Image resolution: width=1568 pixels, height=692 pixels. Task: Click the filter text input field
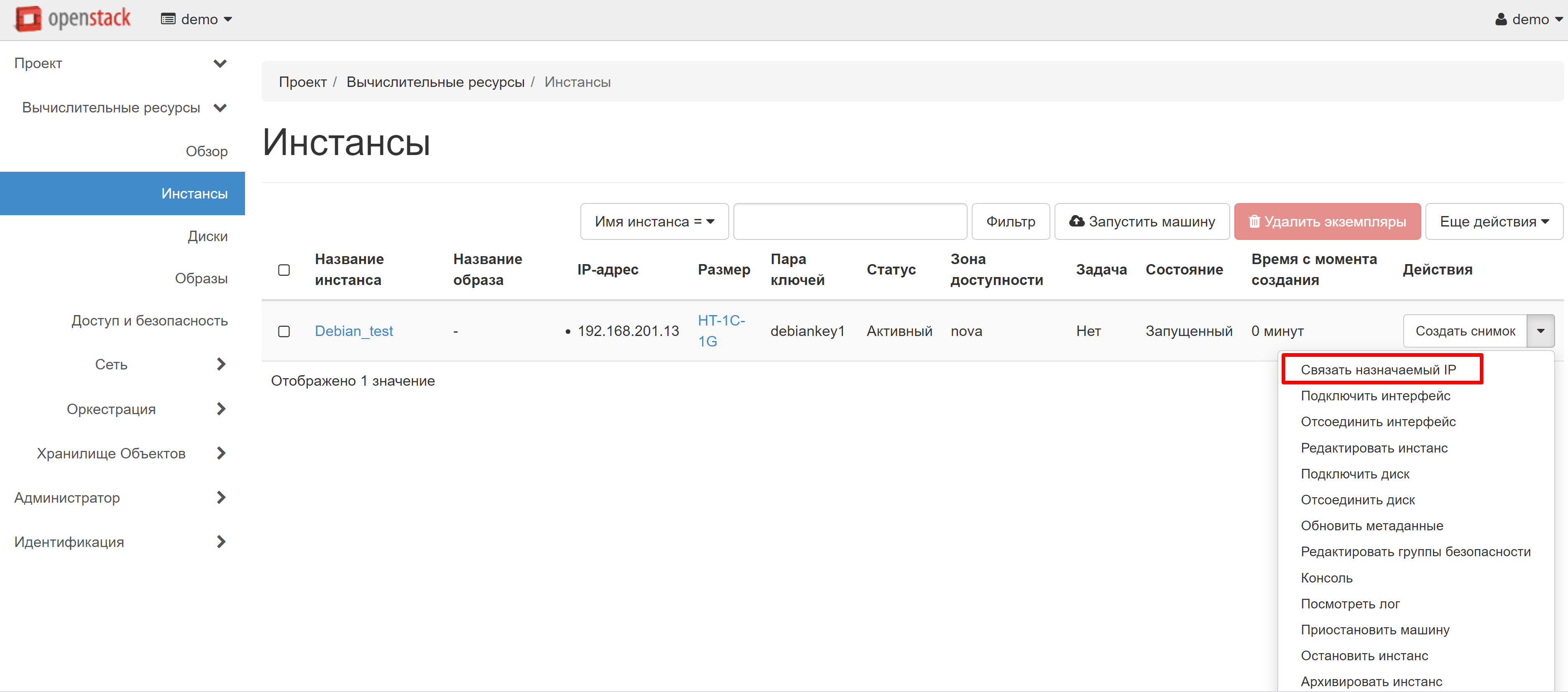click(850, 221)
